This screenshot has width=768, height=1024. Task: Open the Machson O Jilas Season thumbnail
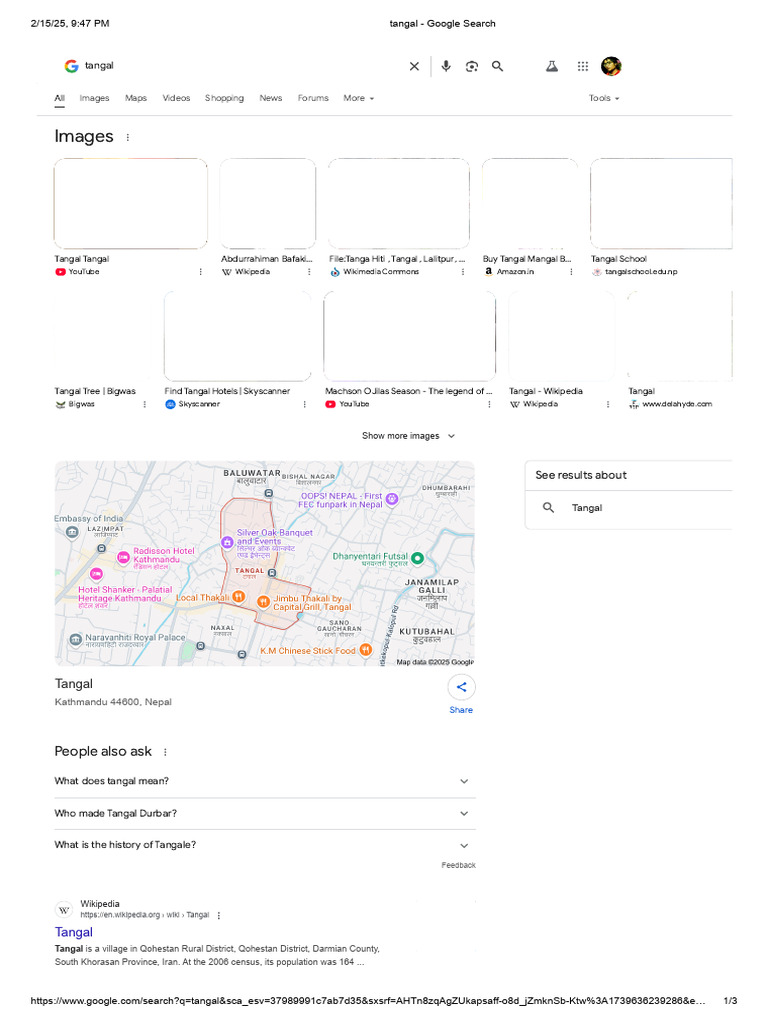(409, 336)
